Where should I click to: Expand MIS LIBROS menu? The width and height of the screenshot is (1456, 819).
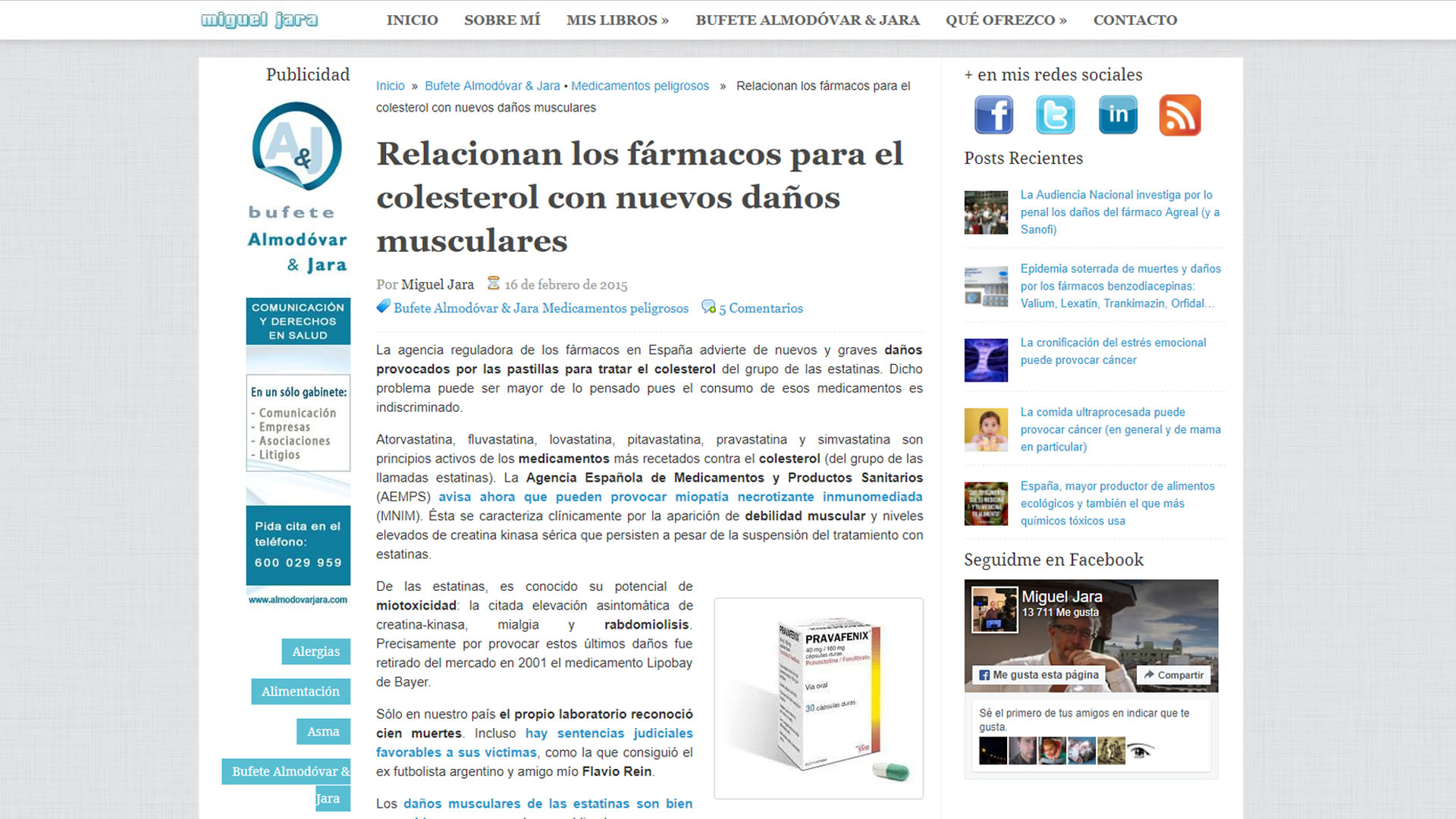pyautogui.click(x=617, y=20)
